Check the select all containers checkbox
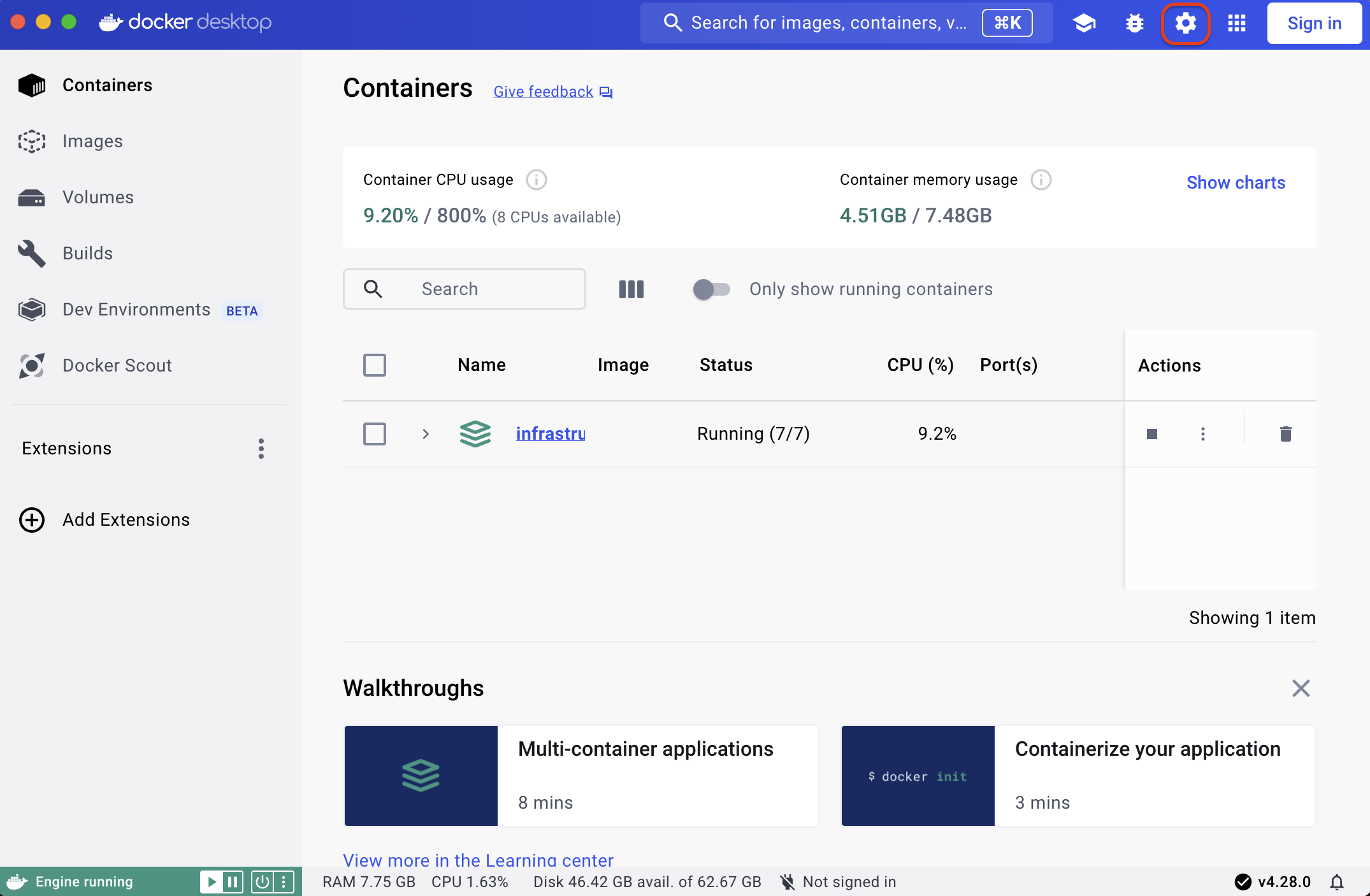The image size is (1370, 896). 375,365
